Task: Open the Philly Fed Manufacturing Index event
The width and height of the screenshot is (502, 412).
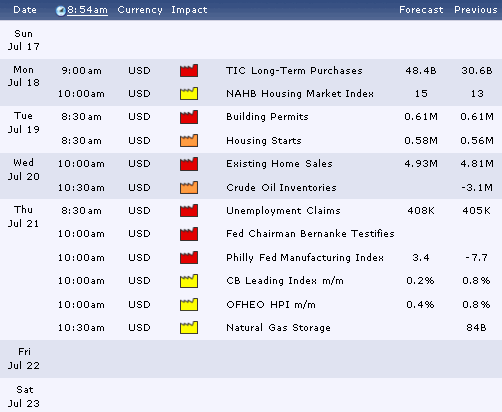Action: (x=305, y=258)
